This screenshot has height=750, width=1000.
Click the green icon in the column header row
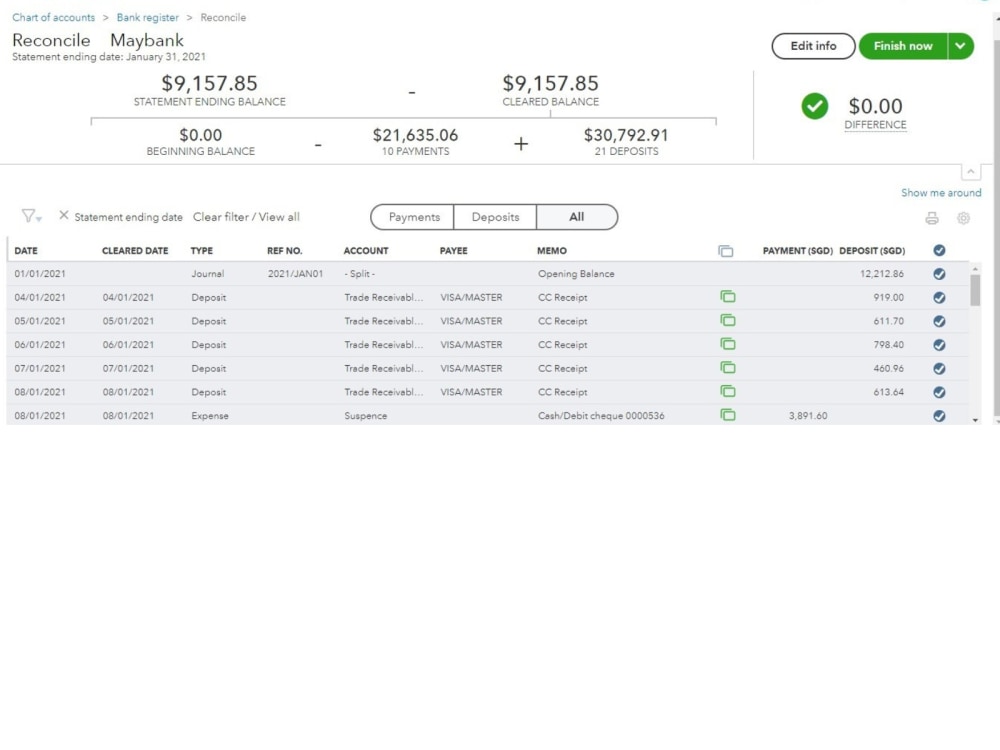point(727,250)
